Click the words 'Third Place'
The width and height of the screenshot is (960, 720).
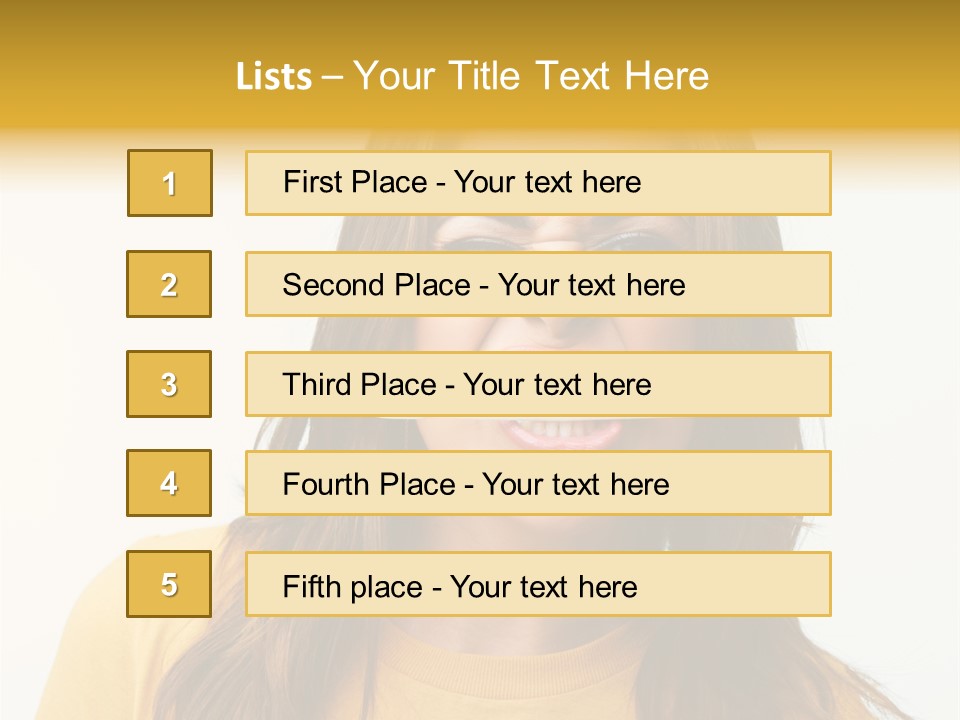[359, 384]
